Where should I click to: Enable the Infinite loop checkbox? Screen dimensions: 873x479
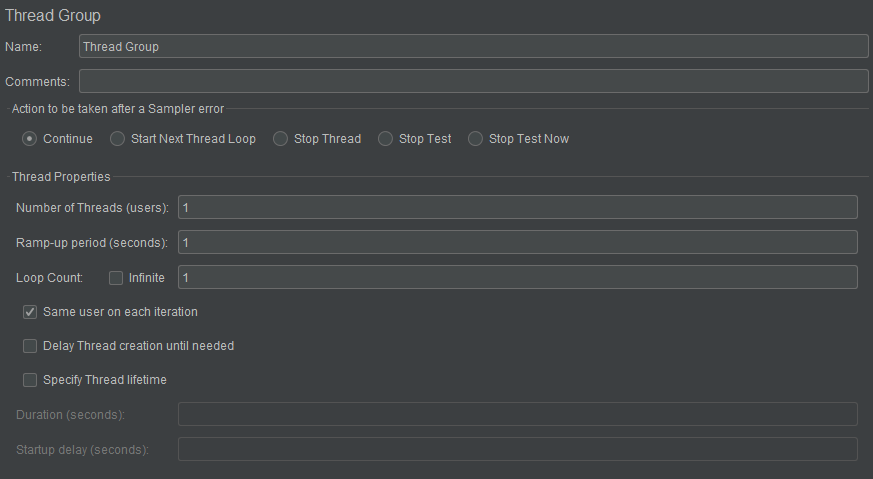tap(116, 278)
